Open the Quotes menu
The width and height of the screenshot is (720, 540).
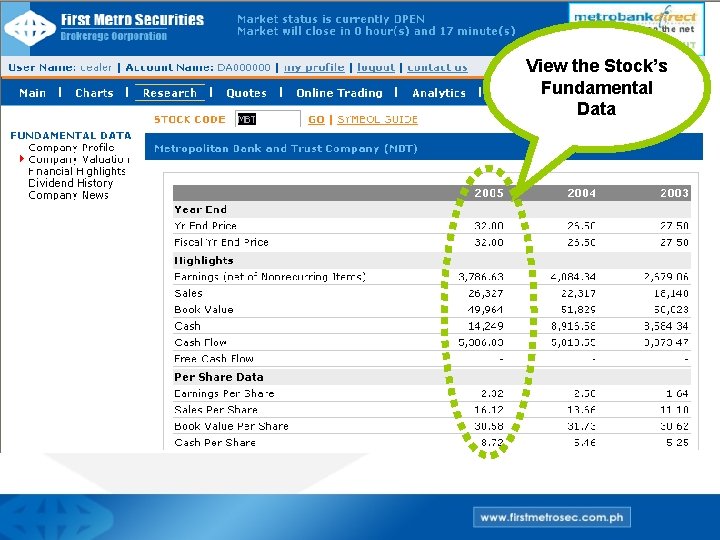246,93
